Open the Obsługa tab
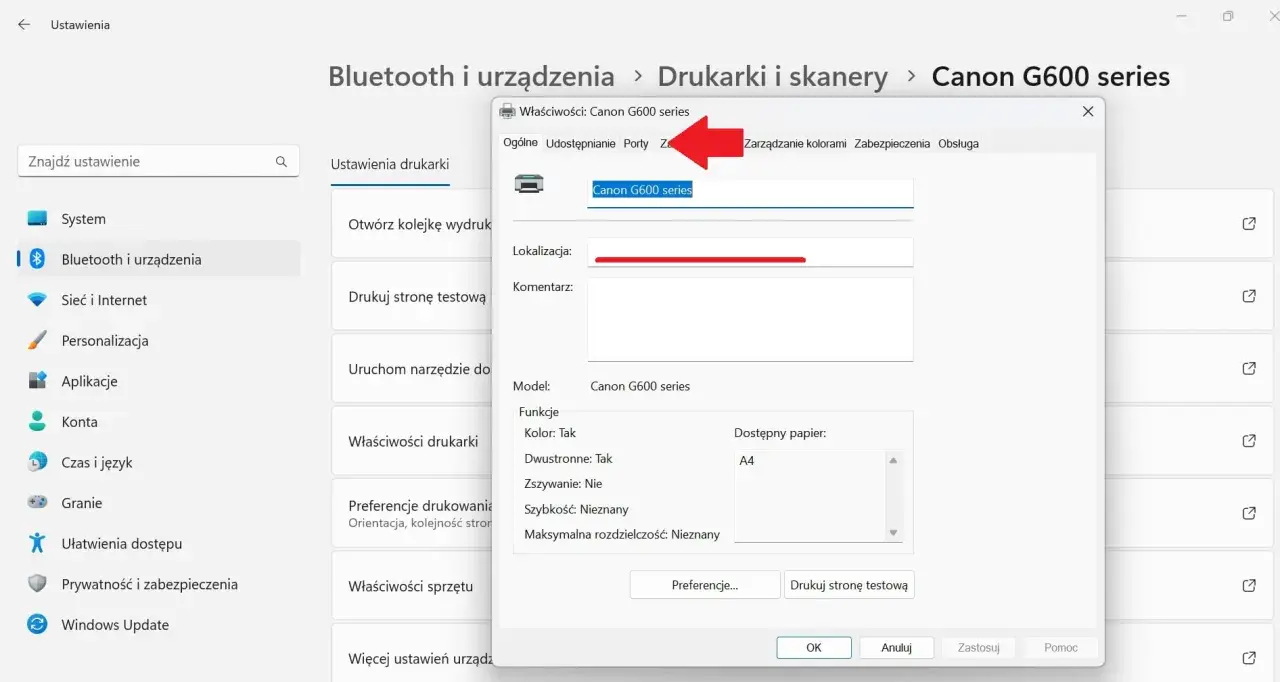The width and height of the screenshot is (1280, 682). [958, 144]
